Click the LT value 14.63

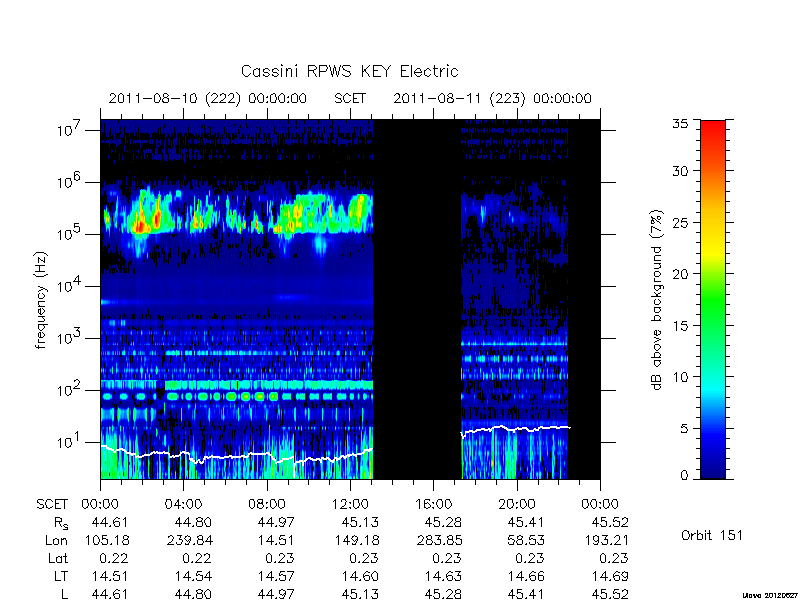pos(443,576)
